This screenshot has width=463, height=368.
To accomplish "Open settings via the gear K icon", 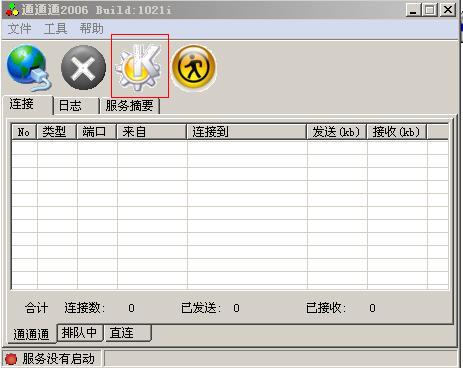I will point(139,67).
